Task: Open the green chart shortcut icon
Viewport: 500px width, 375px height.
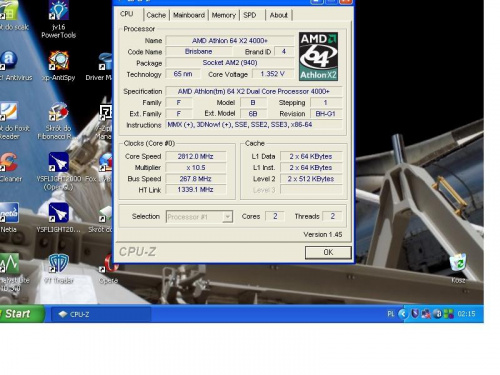Action: coord(9,263)
